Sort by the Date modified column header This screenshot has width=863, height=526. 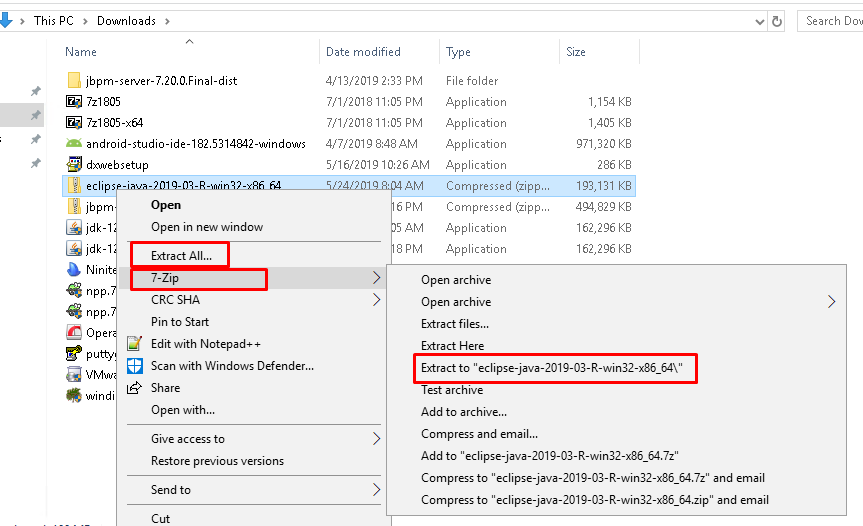point(363,52)
